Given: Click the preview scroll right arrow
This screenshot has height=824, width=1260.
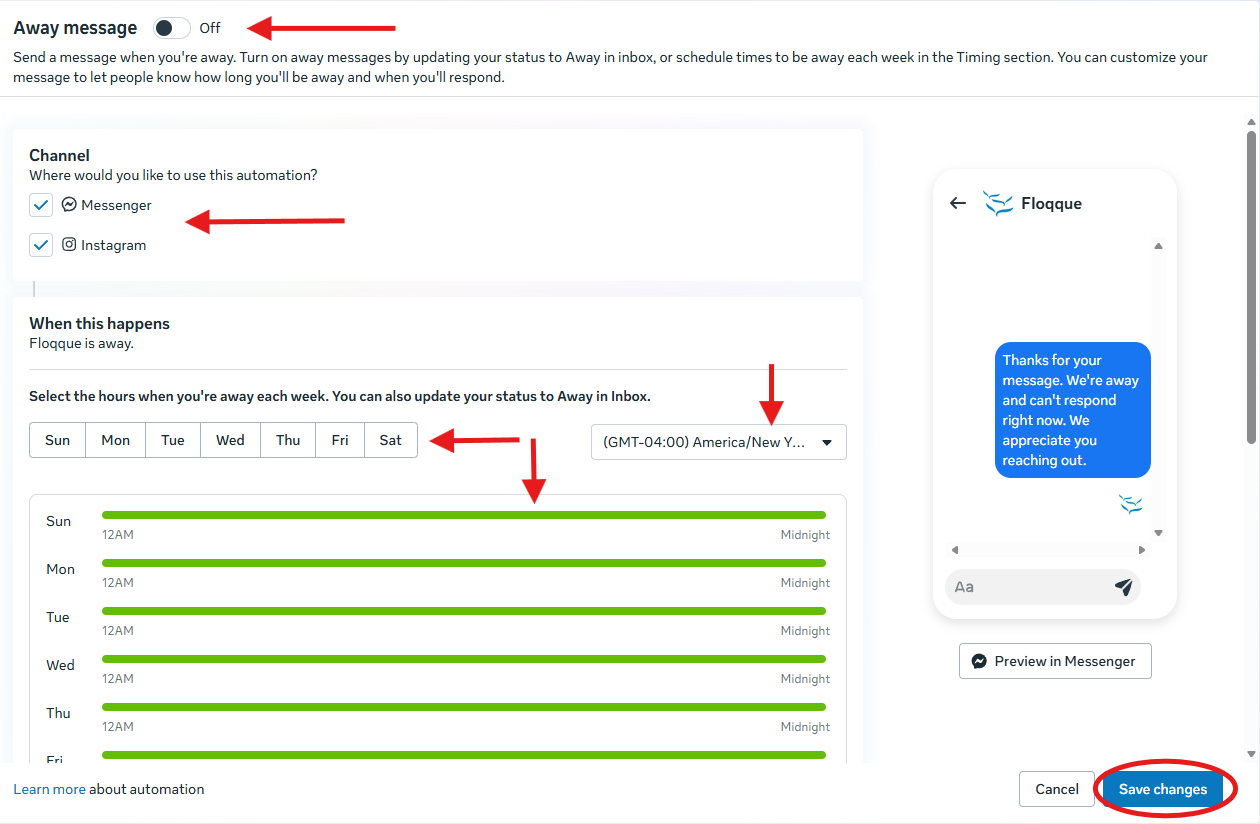Looking at the screenshot, I should 1142,550.
